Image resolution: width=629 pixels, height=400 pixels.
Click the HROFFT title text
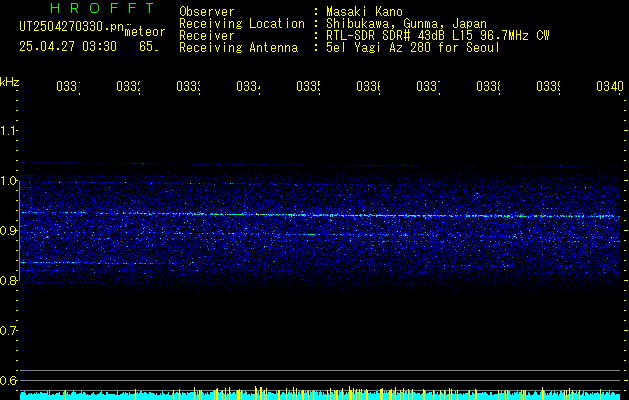(x=102, y=8)
